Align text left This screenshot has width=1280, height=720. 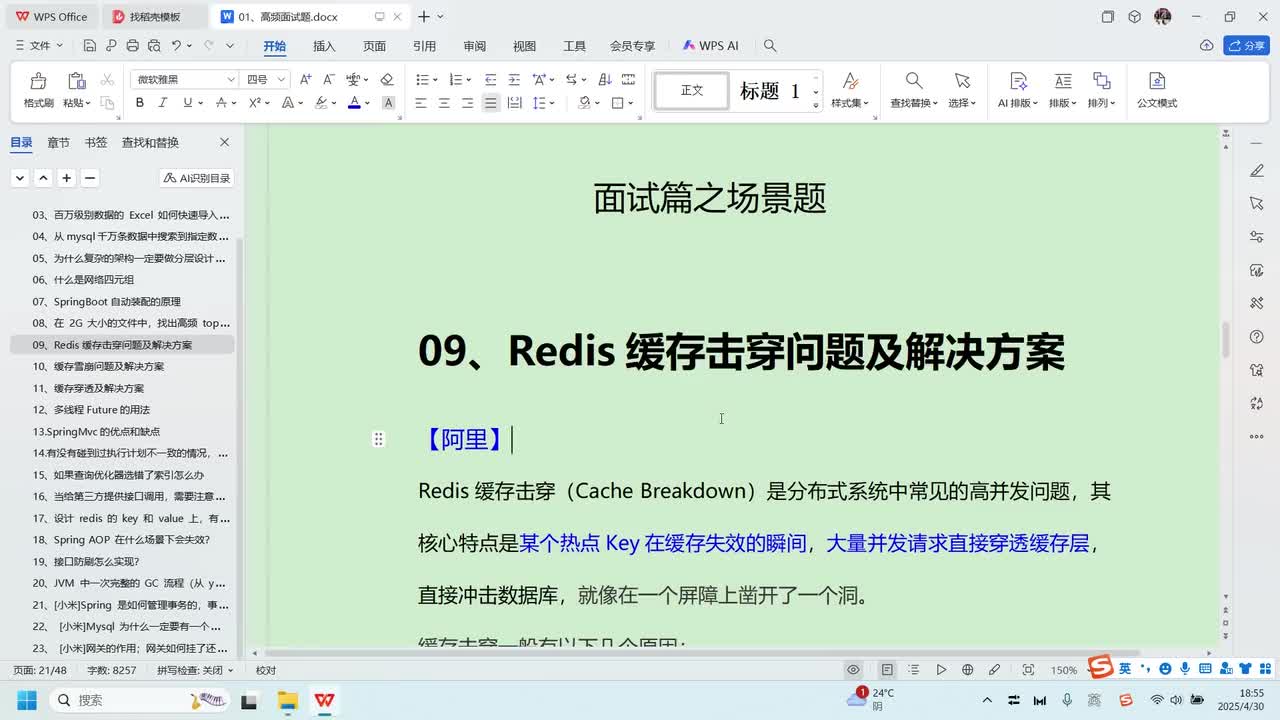[421, 103]
